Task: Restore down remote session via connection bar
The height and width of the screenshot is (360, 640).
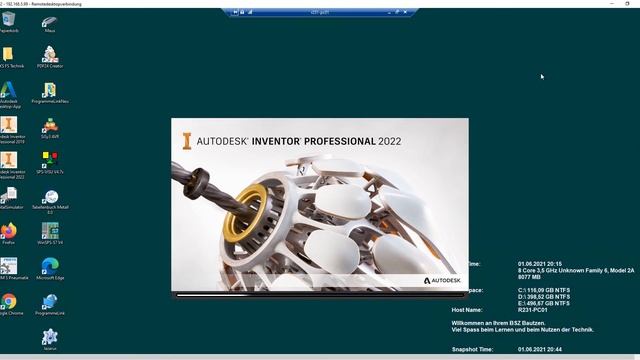Action: (397, 12)
